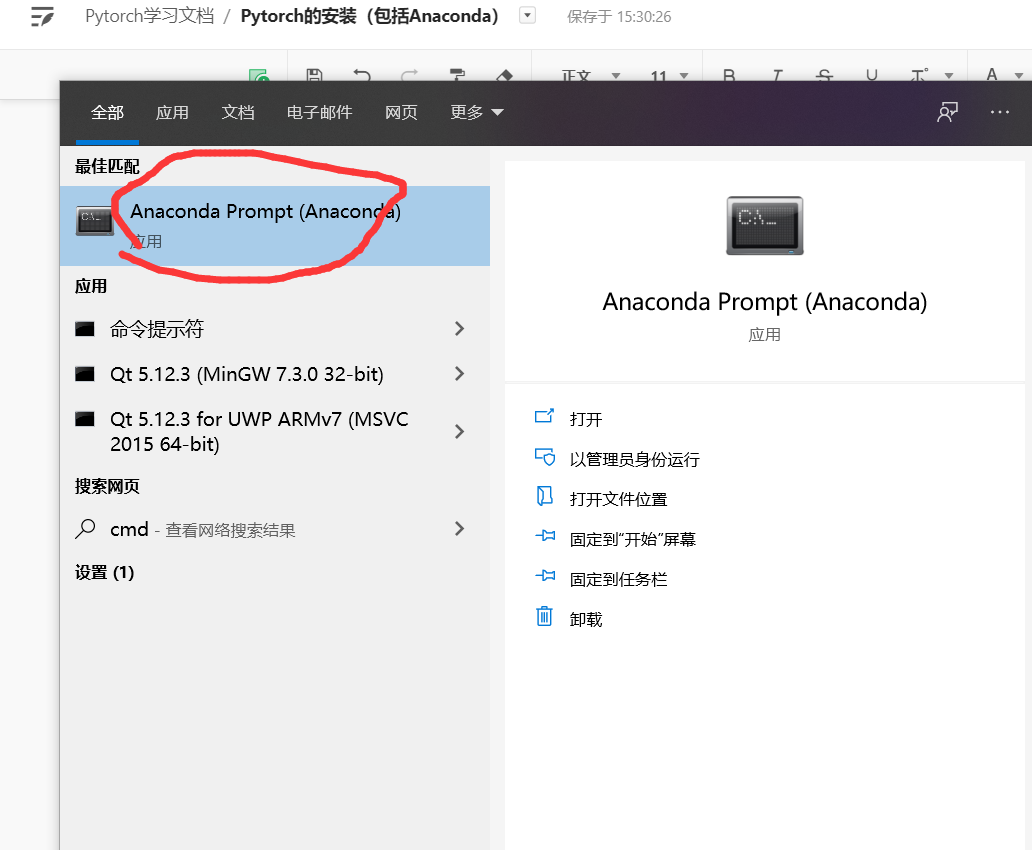Expand the 更多 search filter menu
Screen dimensions: 1032x850
[x=477, y=113]
